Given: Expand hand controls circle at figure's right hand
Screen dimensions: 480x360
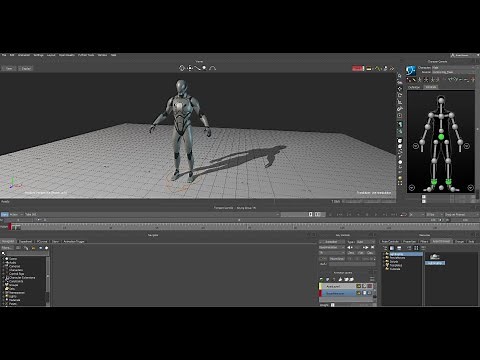Looking at the screenshot, I should (x=416, y=146).
